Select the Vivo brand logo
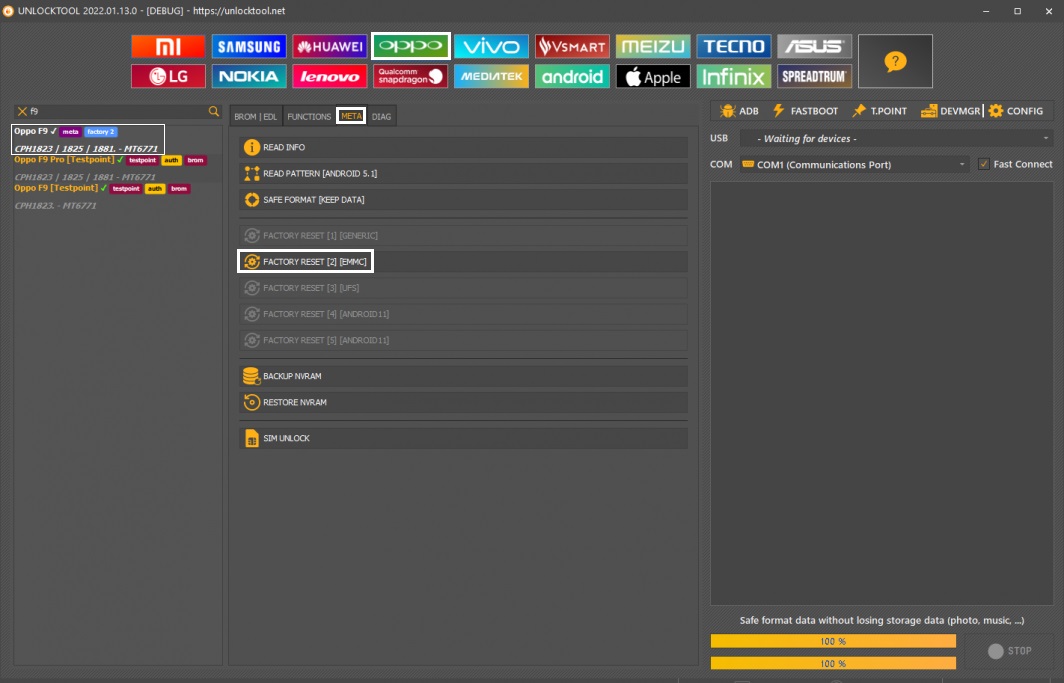Screen dimensions: 1064x683 pyautogui.click(x=491, y=46)
